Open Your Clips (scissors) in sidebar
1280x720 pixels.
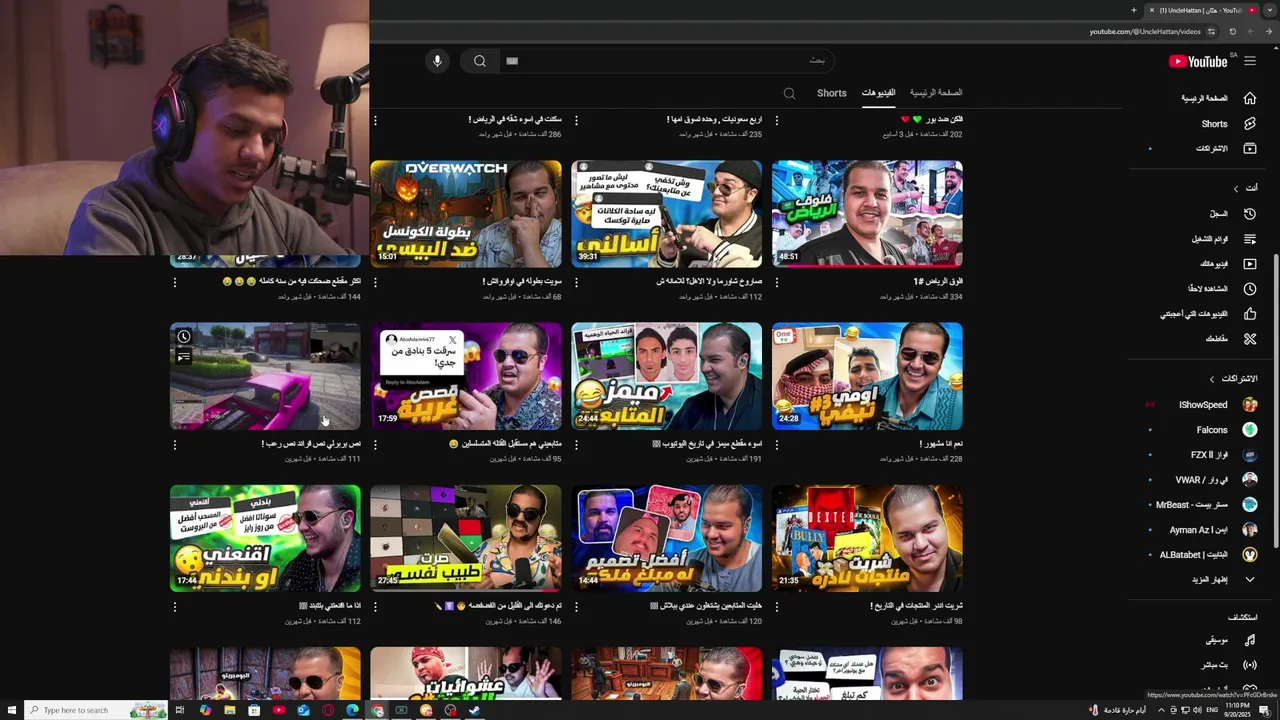click(x=1230, y=339)
